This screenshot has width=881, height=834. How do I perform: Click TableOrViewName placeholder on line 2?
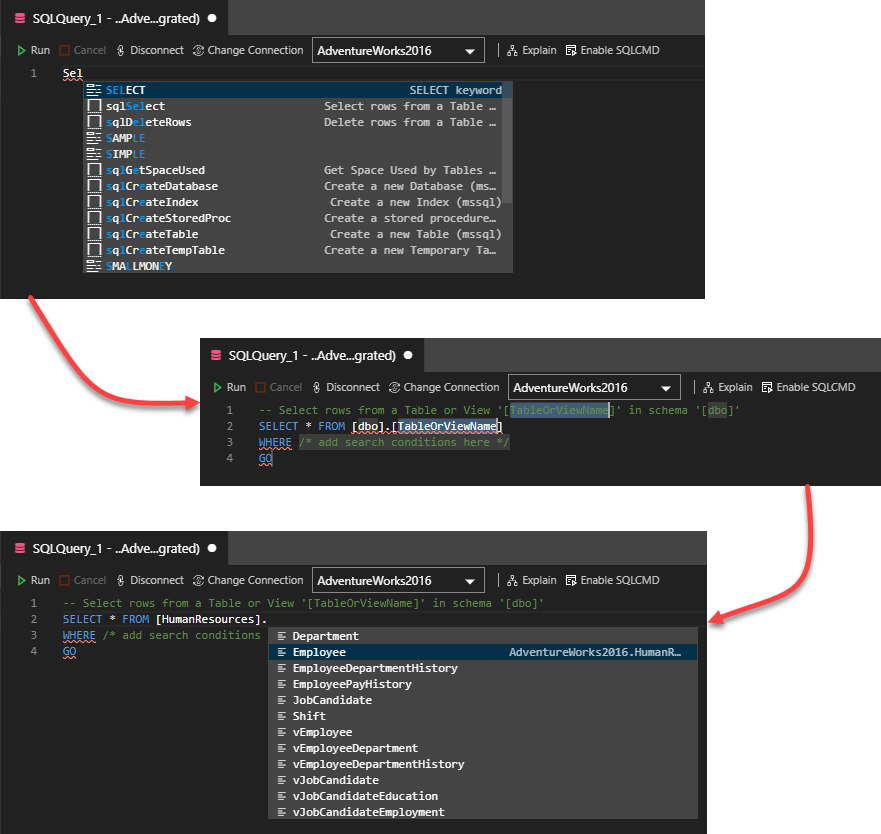pos(447,427)
